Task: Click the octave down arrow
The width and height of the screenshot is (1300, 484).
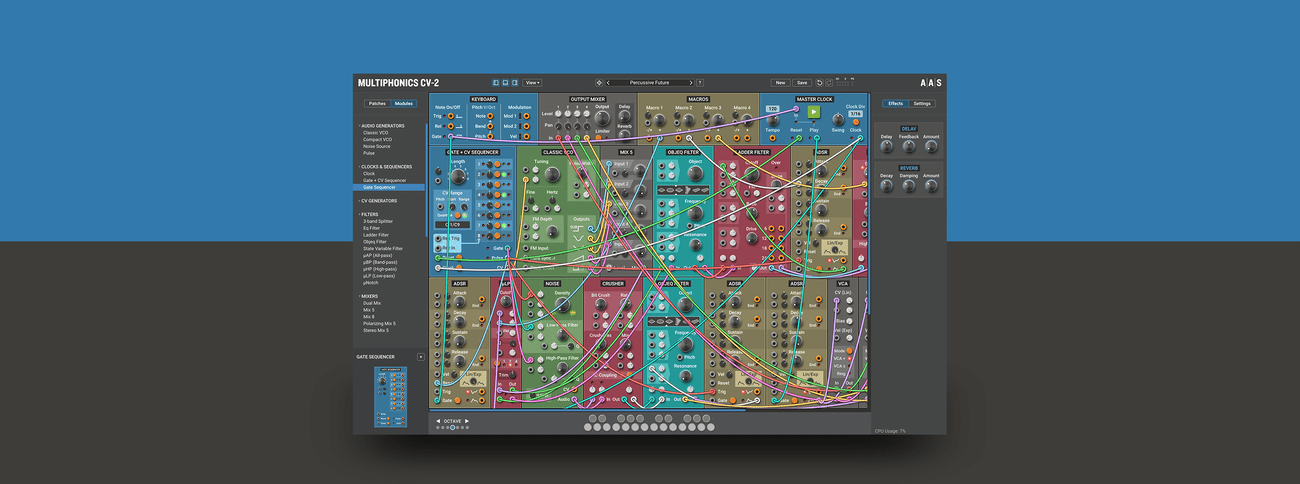Action: (438, 421)
